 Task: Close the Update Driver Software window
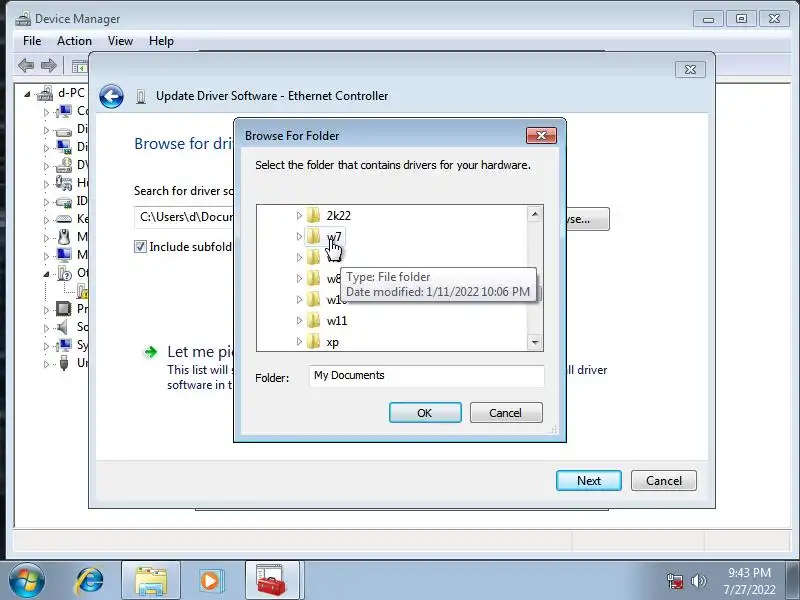point(690,69)
